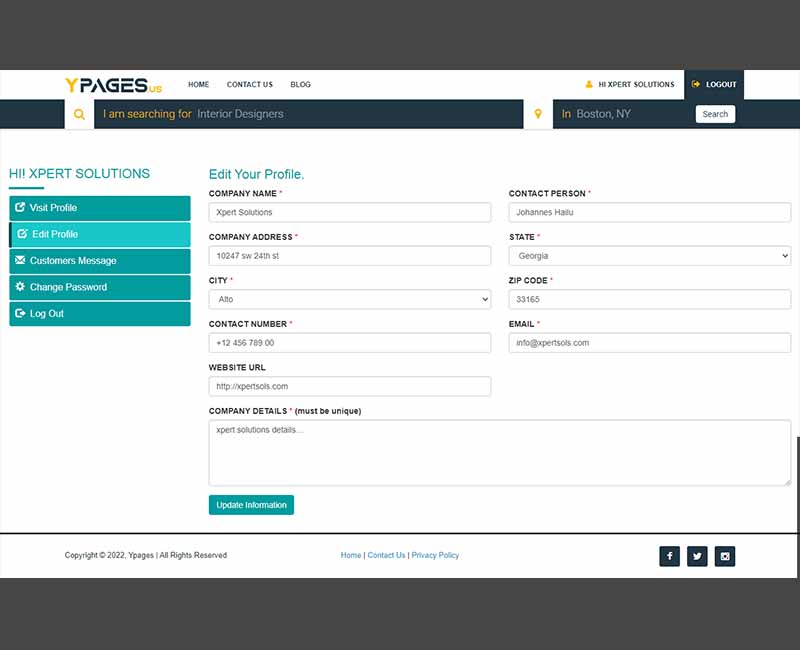
Task: Open the Instagram page icon
Action: pyautogui.click(x=724, y=556)
